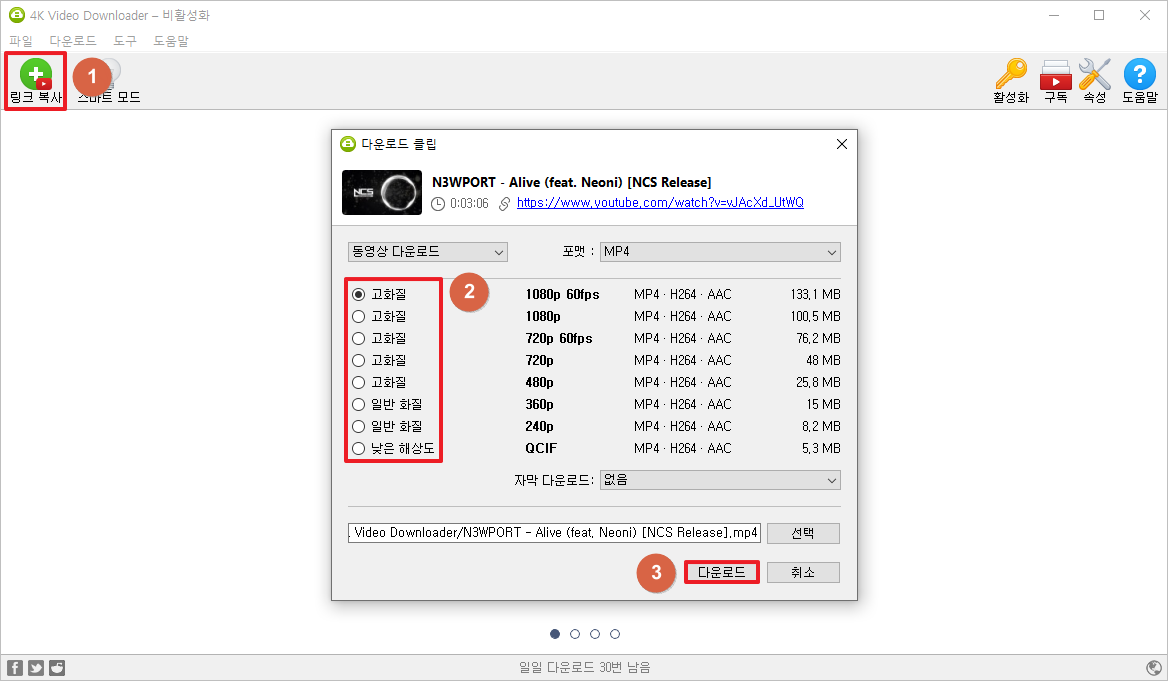1168x681 pixels.
Task: Select the 720p 48 MB quality option
Action: pyautogui.click(x=358, y=360)
